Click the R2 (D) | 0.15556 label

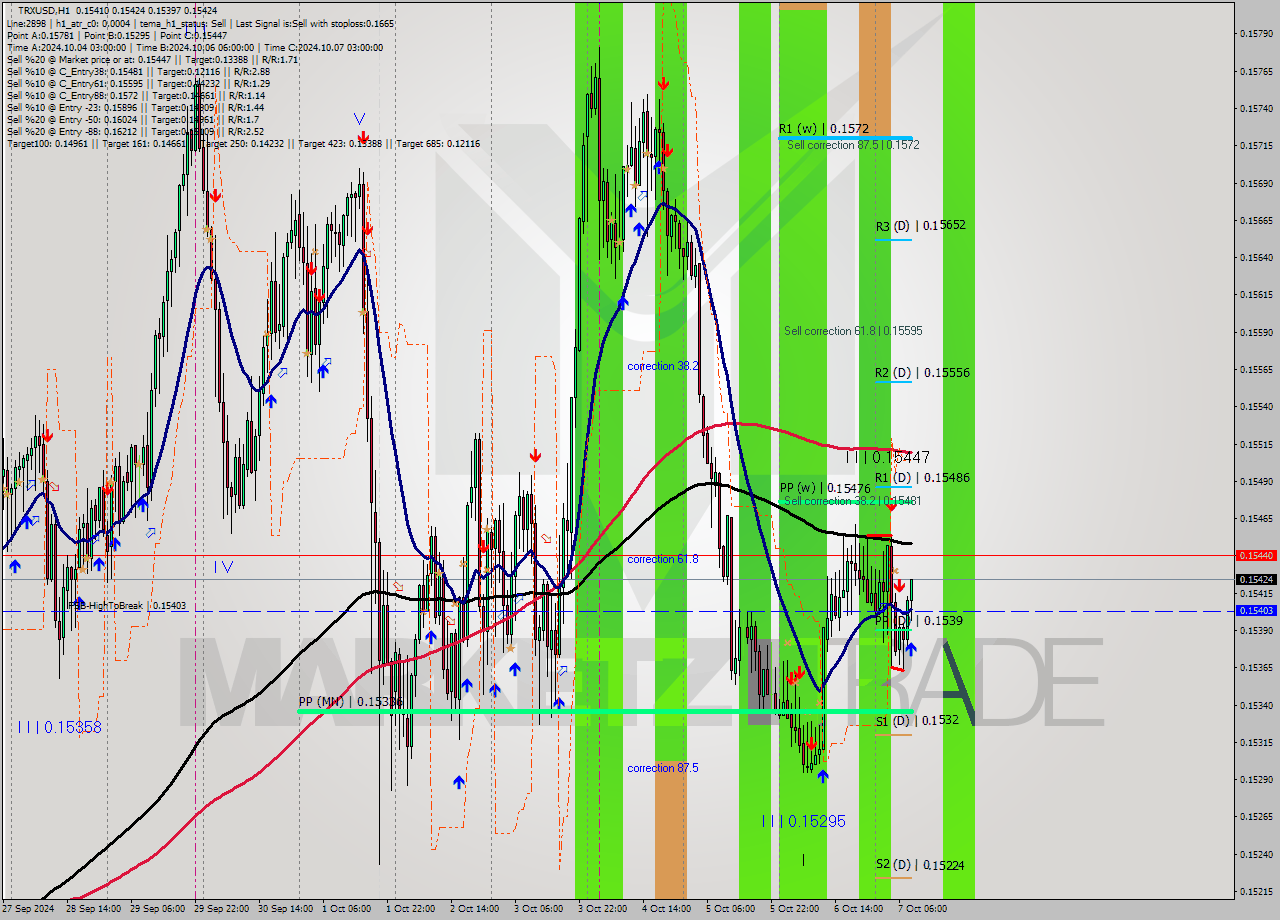point(922,373)
